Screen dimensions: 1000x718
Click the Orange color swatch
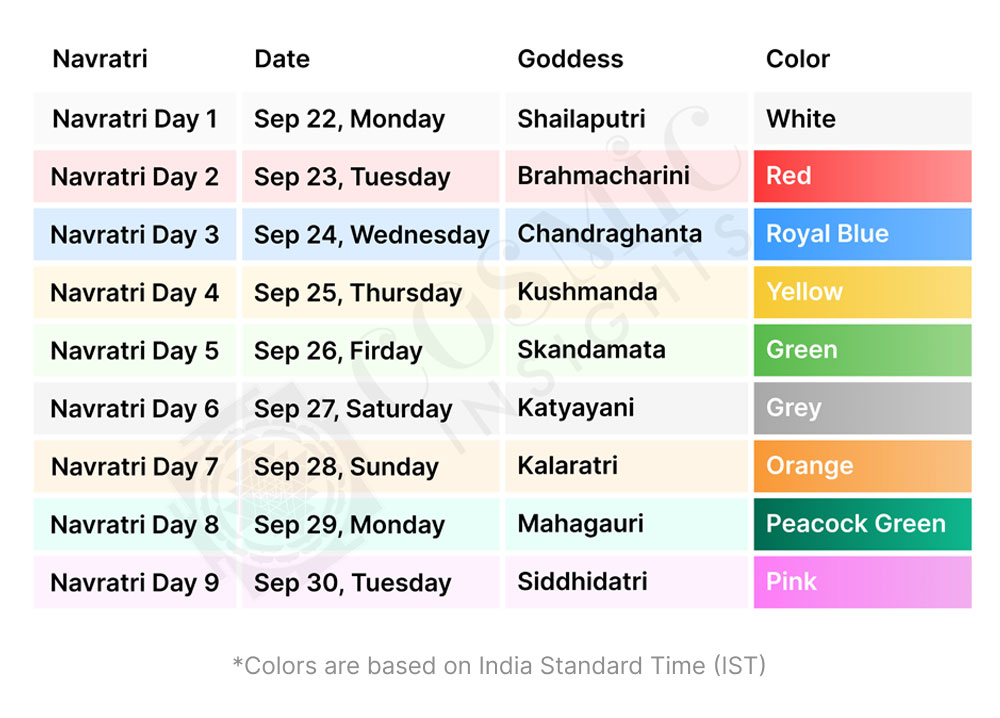click(862, 466)
